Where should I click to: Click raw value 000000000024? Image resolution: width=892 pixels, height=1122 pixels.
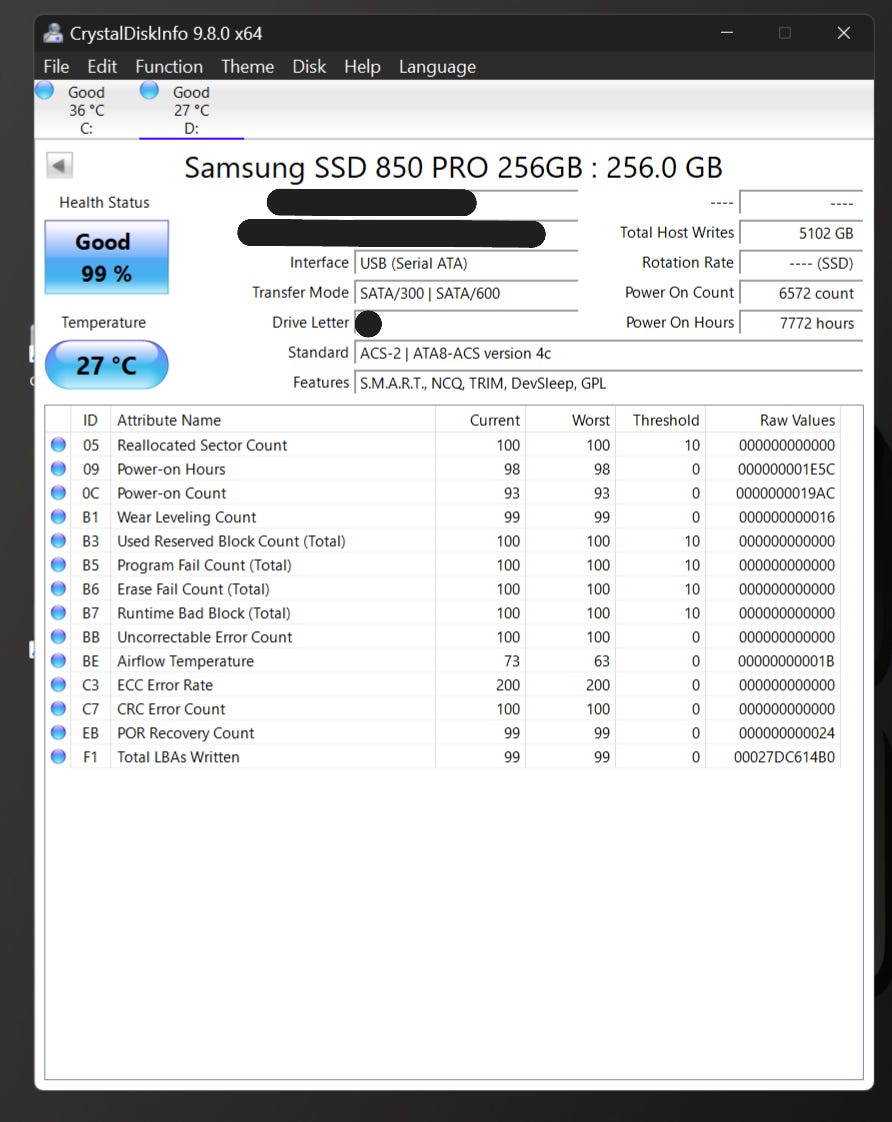point(786,733)
